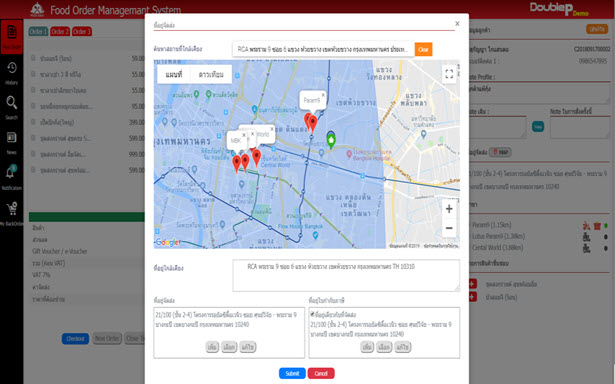Image resolution: width=615 pixels, height=384 pixels.
Task: Zoom out on the map
Action: [x=449, y=228]
